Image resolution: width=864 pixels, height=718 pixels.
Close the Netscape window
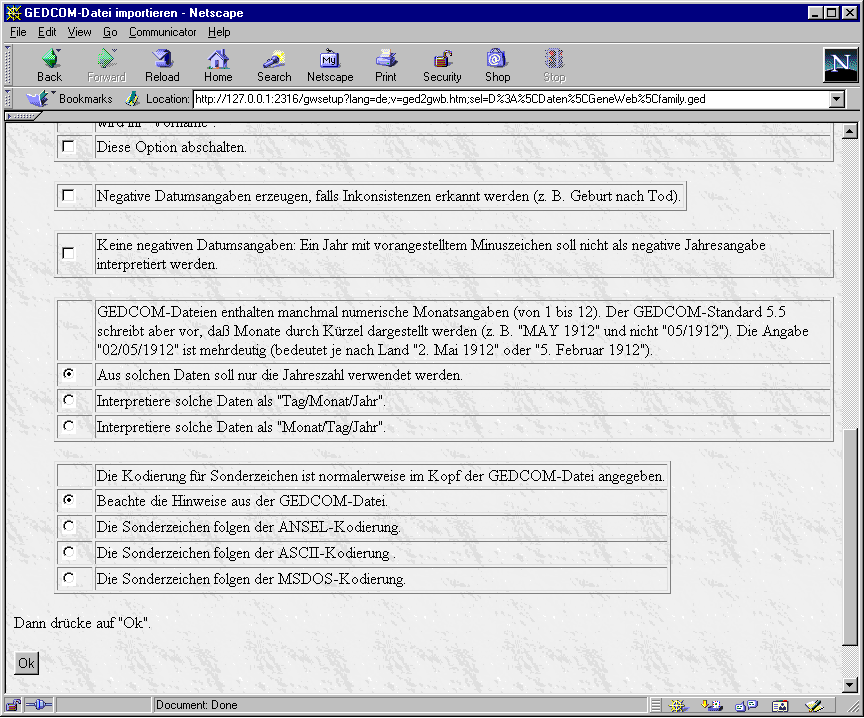[x=849, y=13]
